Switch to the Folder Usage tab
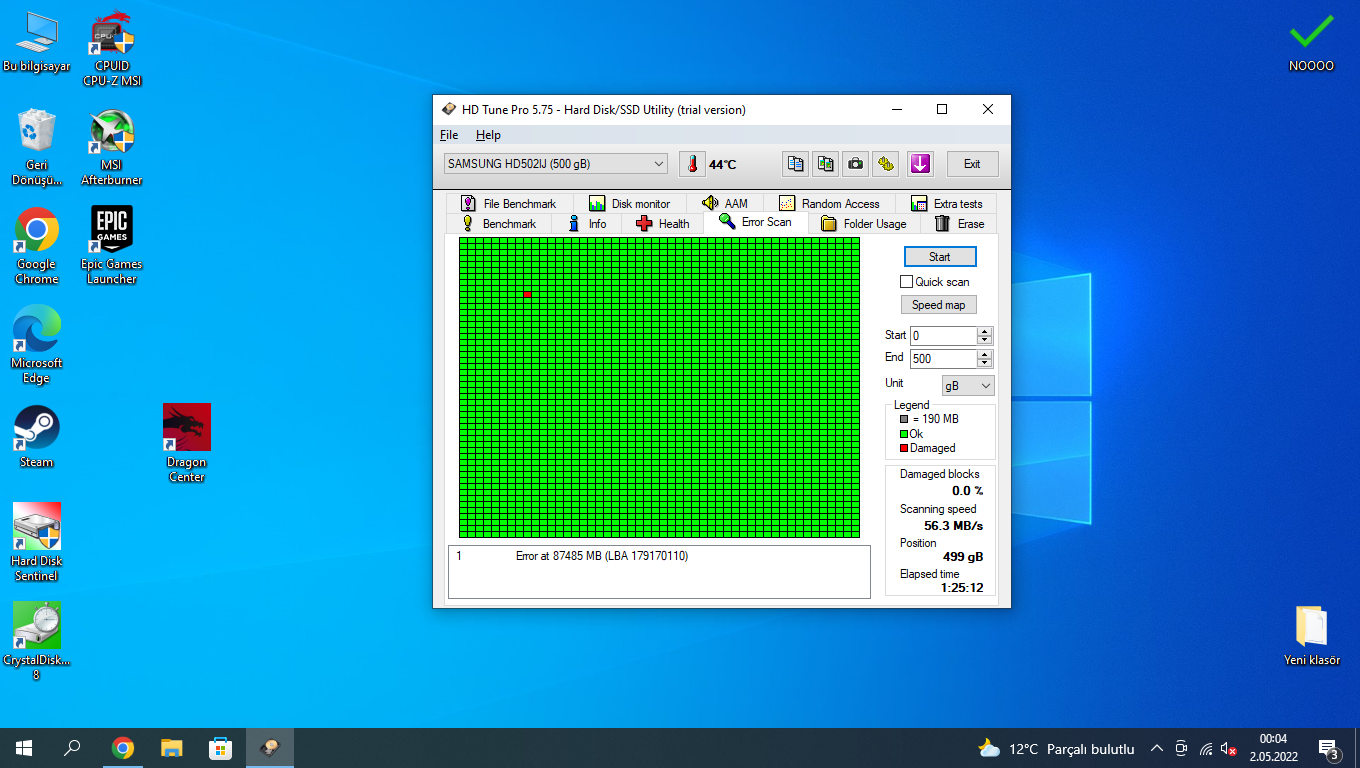This screenshot has width=1360, height=768. [x=864, y=224]
